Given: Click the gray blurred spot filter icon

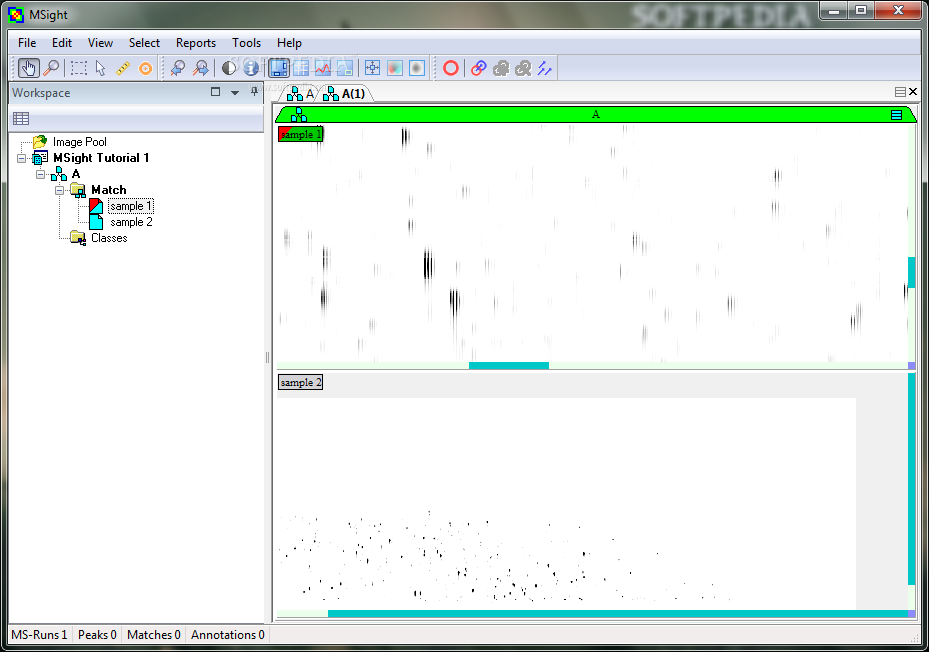Looking at the screenshot, I should pyautogui.click(x=417, y=68).
